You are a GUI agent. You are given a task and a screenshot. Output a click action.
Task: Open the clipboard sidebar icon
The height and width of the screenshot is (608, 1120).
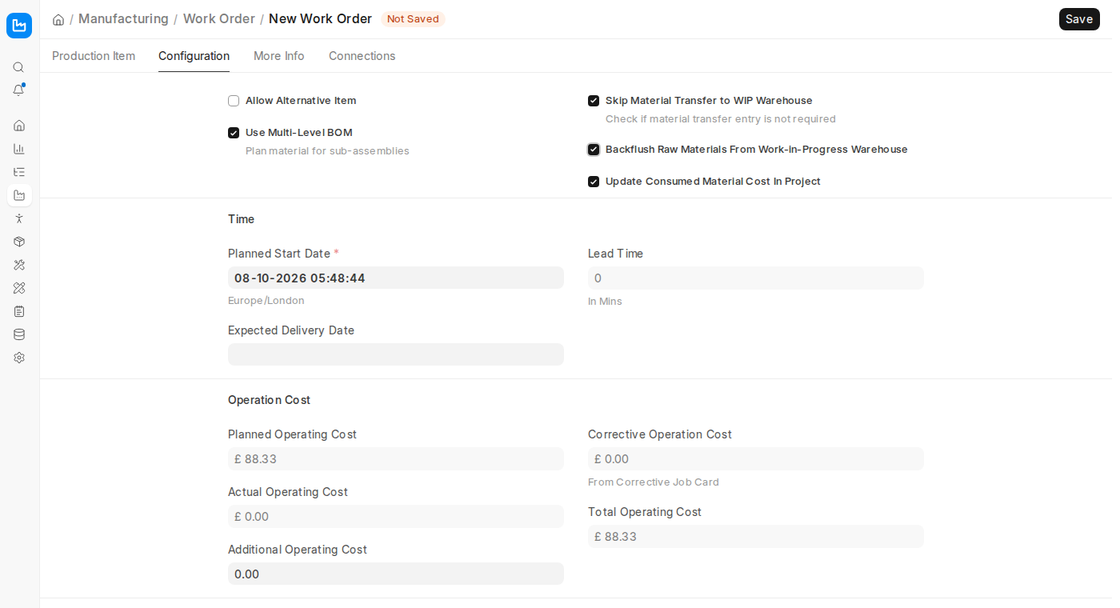click(x=19, y=312)
